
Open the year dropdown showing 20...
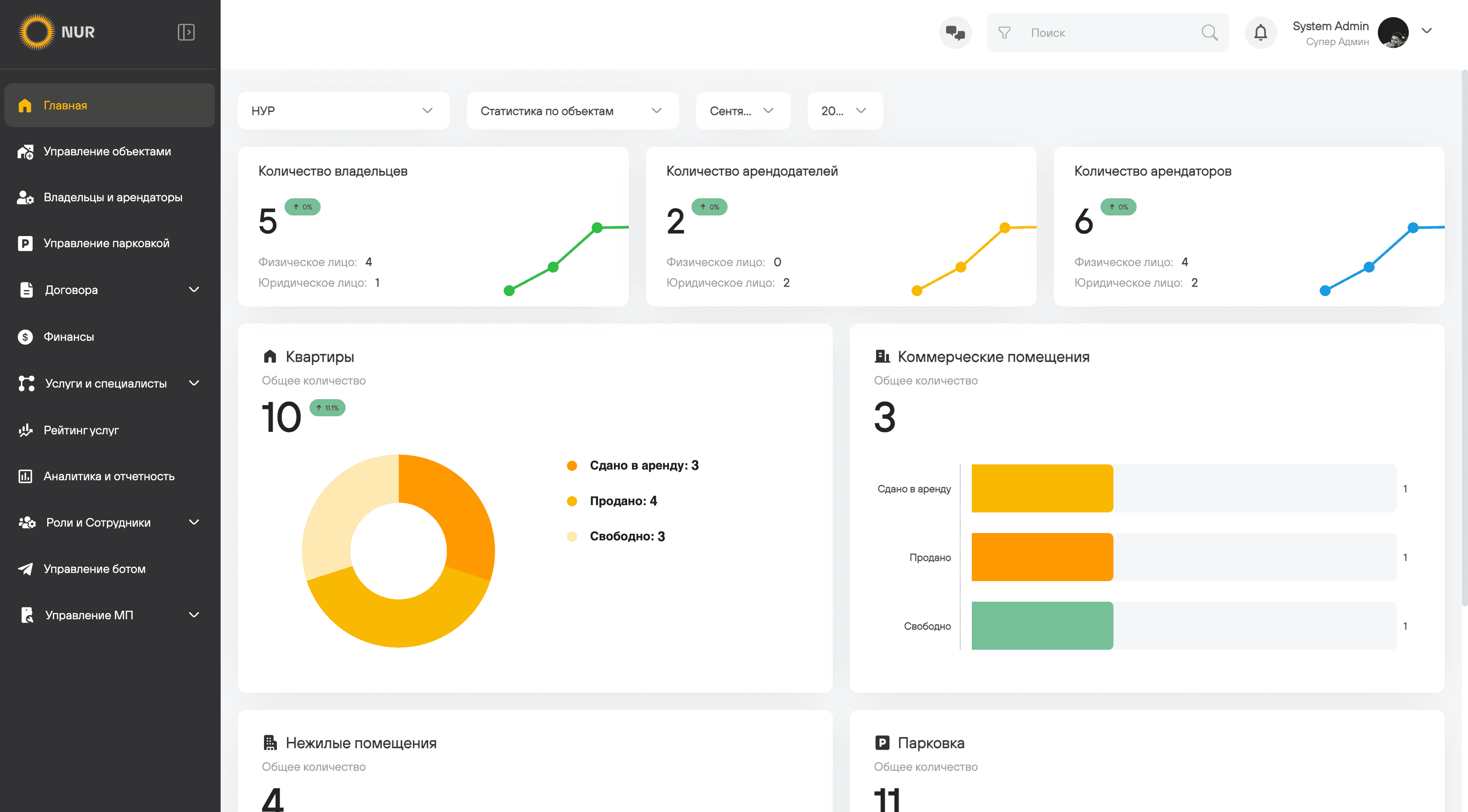(x=845, y=111)
